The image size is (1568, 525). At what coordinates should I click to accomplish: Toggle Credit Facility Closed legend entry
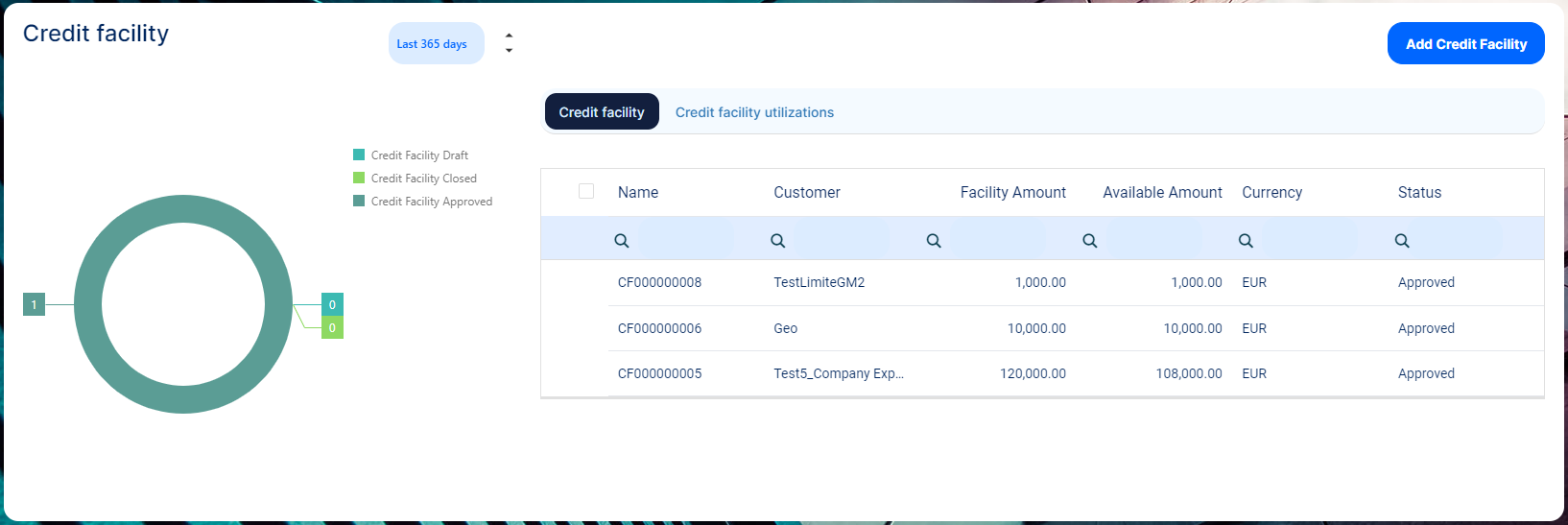[x=423, y=179]
